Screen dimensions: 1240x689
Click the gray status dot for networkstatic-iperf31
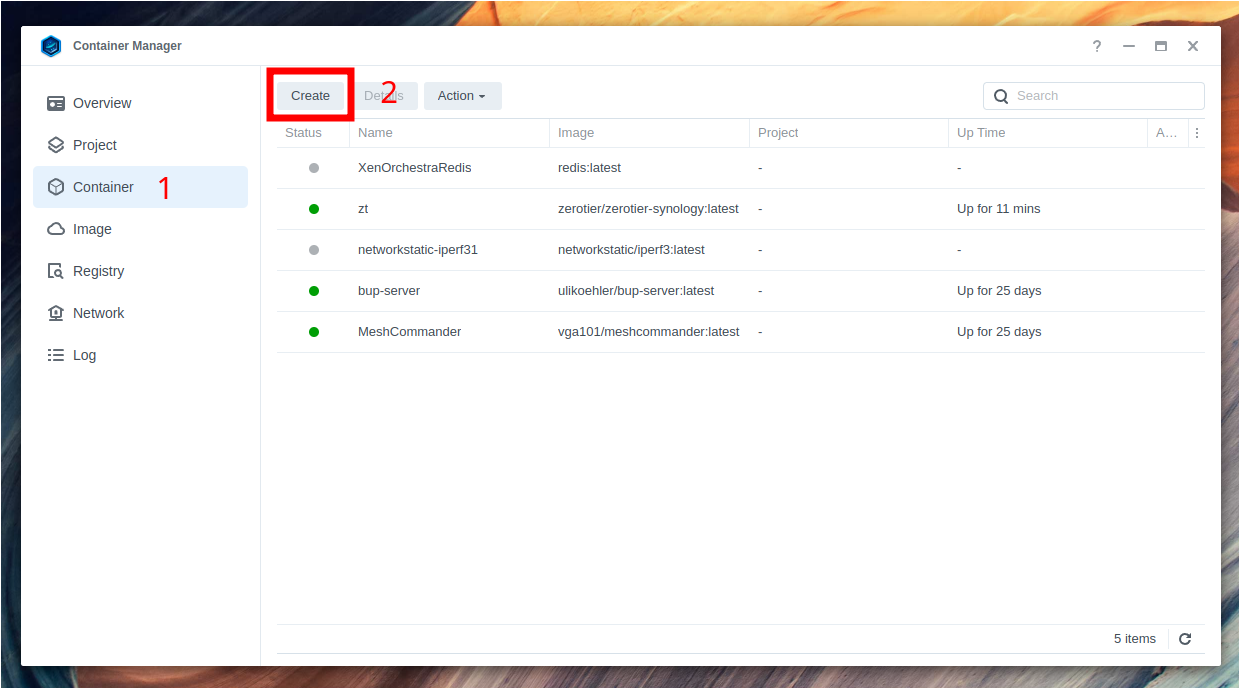[314, 250]
